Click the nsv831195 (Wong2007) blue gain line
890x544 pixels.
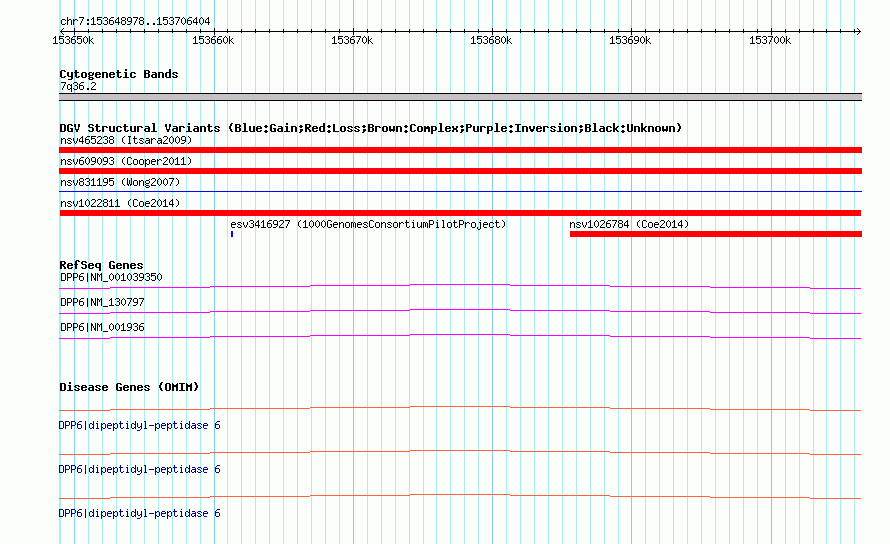click(460, 191)
